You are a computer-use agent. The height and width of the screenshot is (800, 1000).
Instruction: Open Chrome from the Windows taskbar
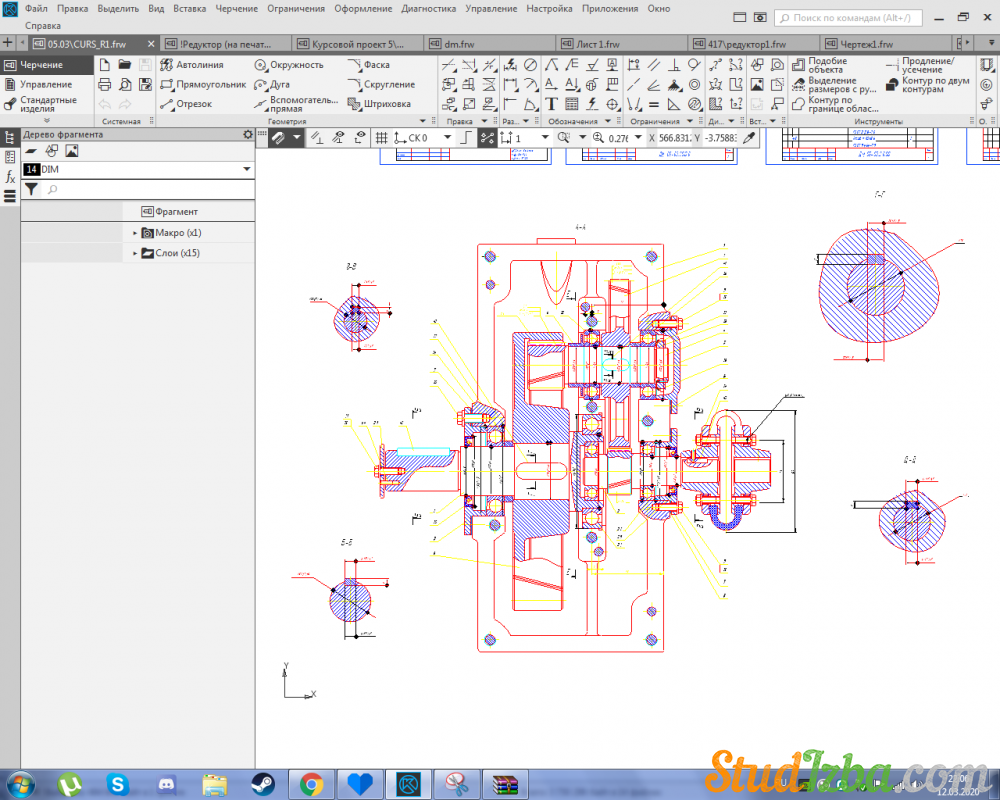point(311,783)
